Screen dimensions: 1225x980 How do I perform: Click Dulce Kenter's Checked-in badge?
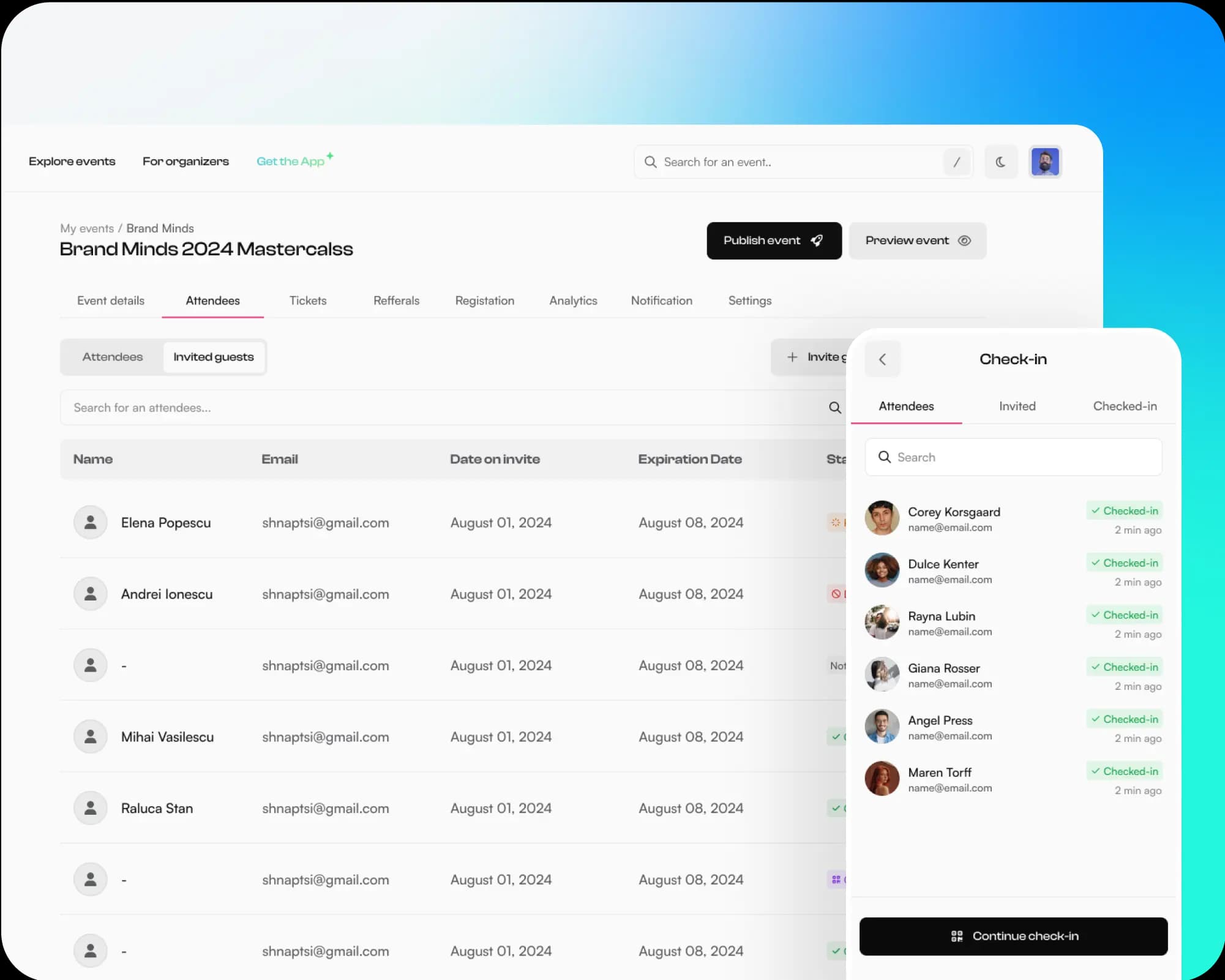point(1124,563)
